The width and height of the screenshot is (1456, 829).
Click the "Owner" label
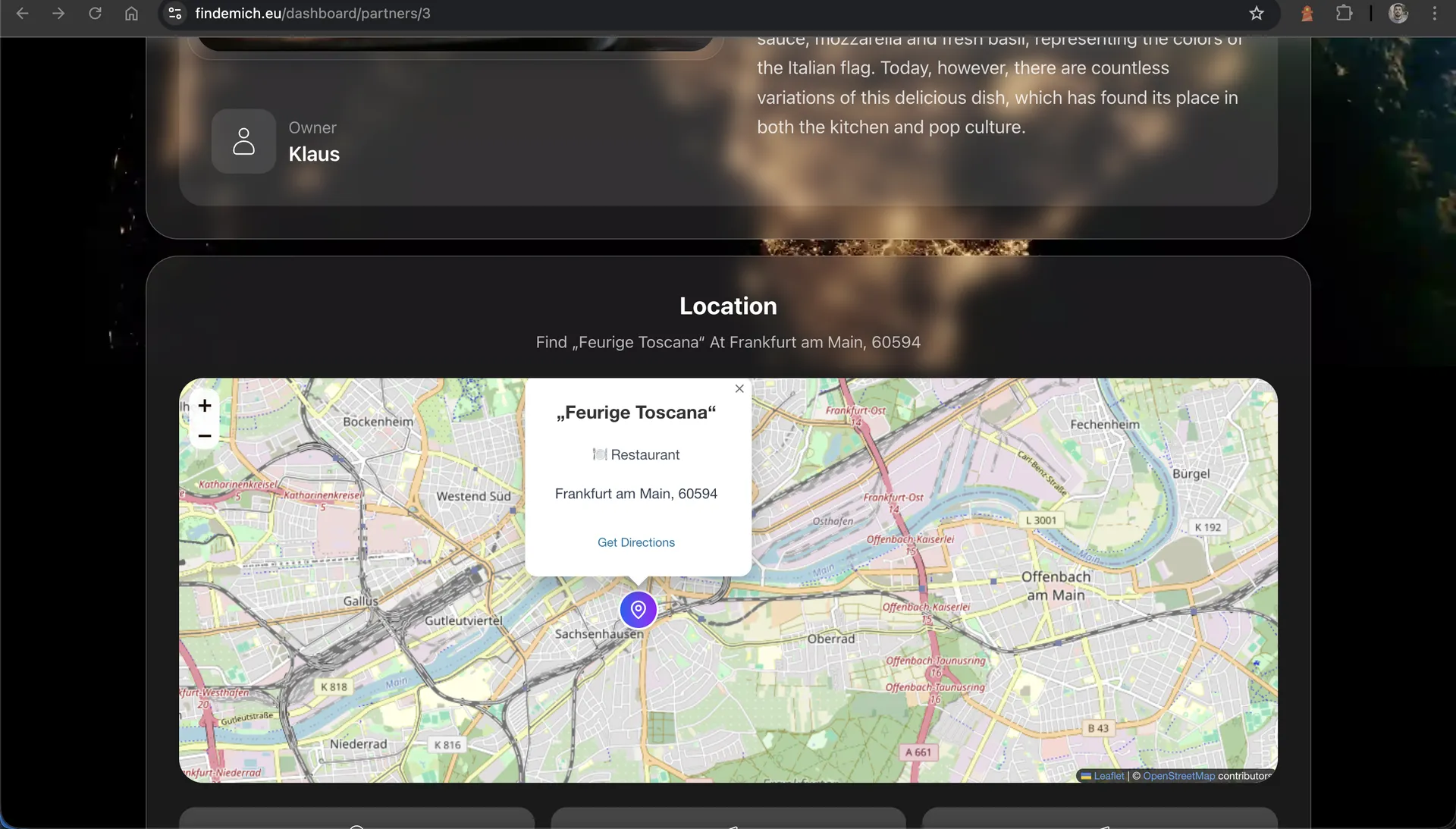(x=312, y=127)
